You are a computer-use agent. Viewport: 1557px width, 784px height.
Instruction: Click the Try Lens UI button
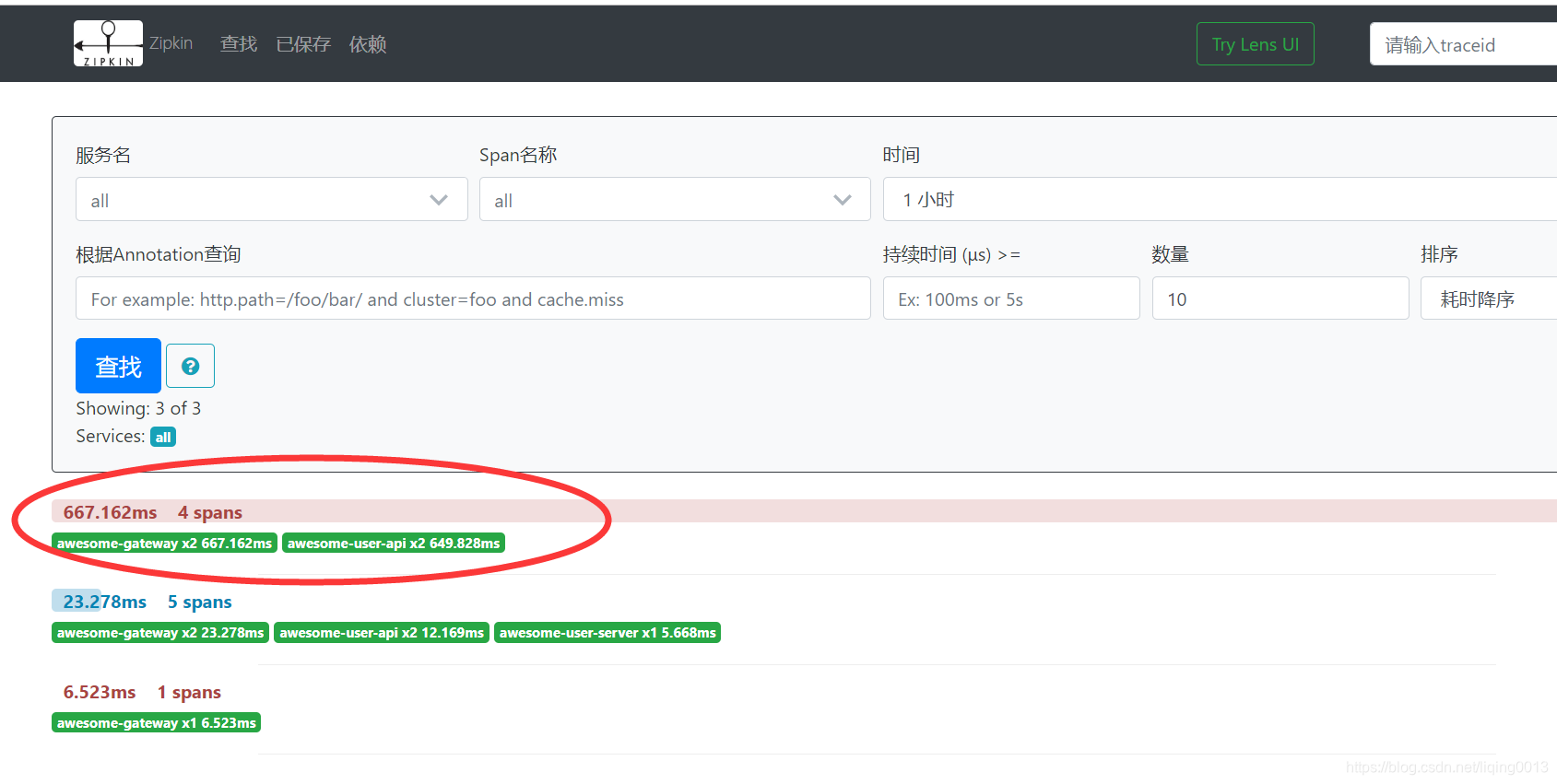coord(1255,44)
